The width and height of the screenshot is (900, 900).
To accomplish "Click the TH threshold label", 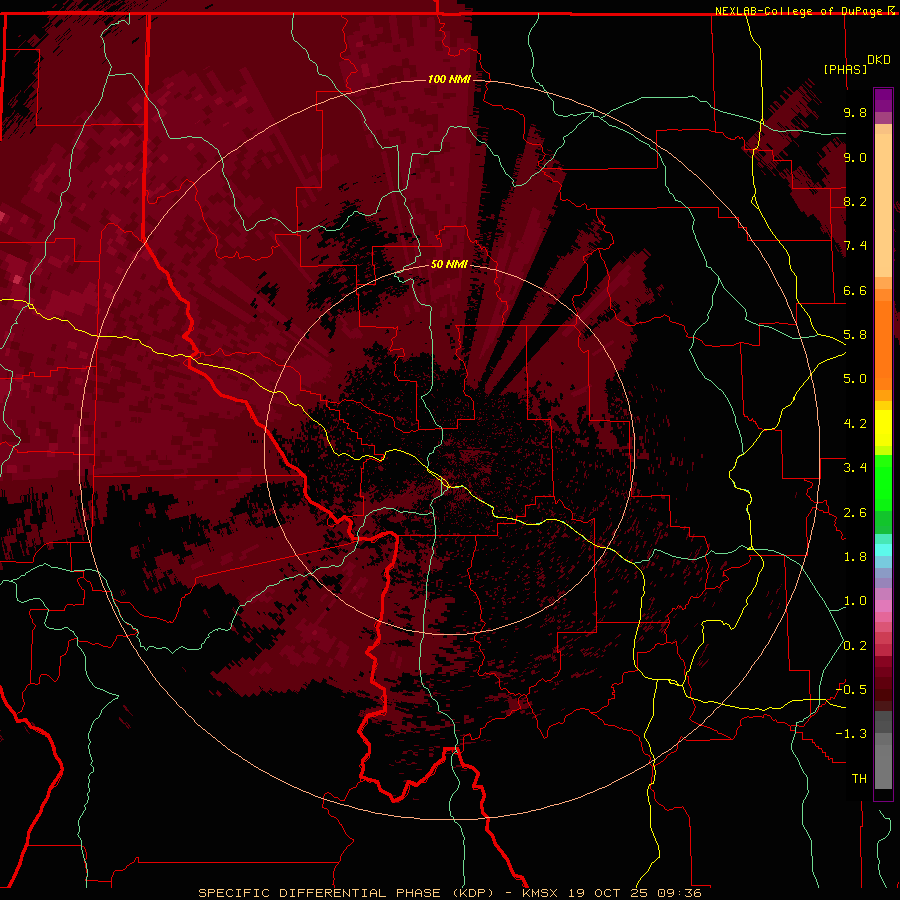I will coord(859,779).
